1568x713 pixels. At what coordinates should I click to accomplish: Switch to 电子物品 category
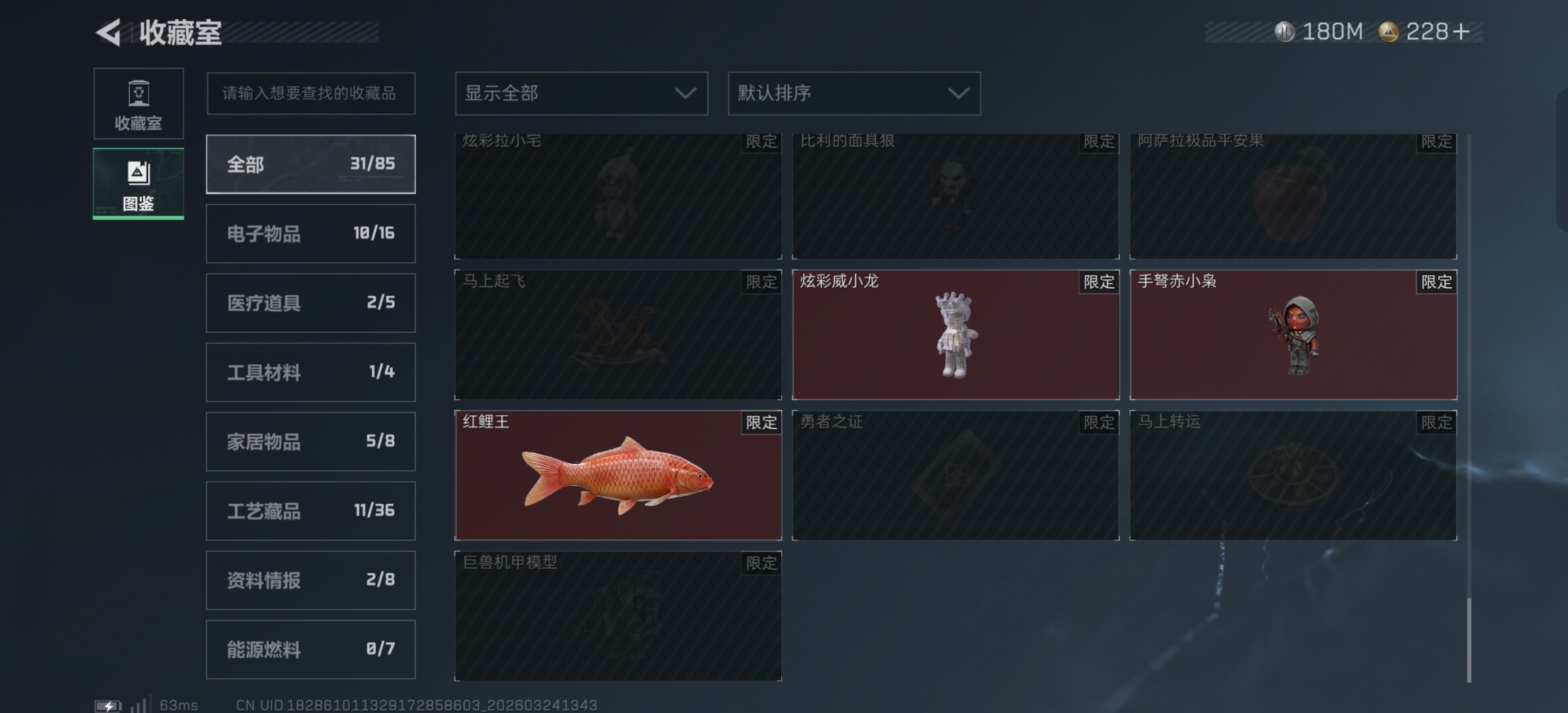pos(310,233)
